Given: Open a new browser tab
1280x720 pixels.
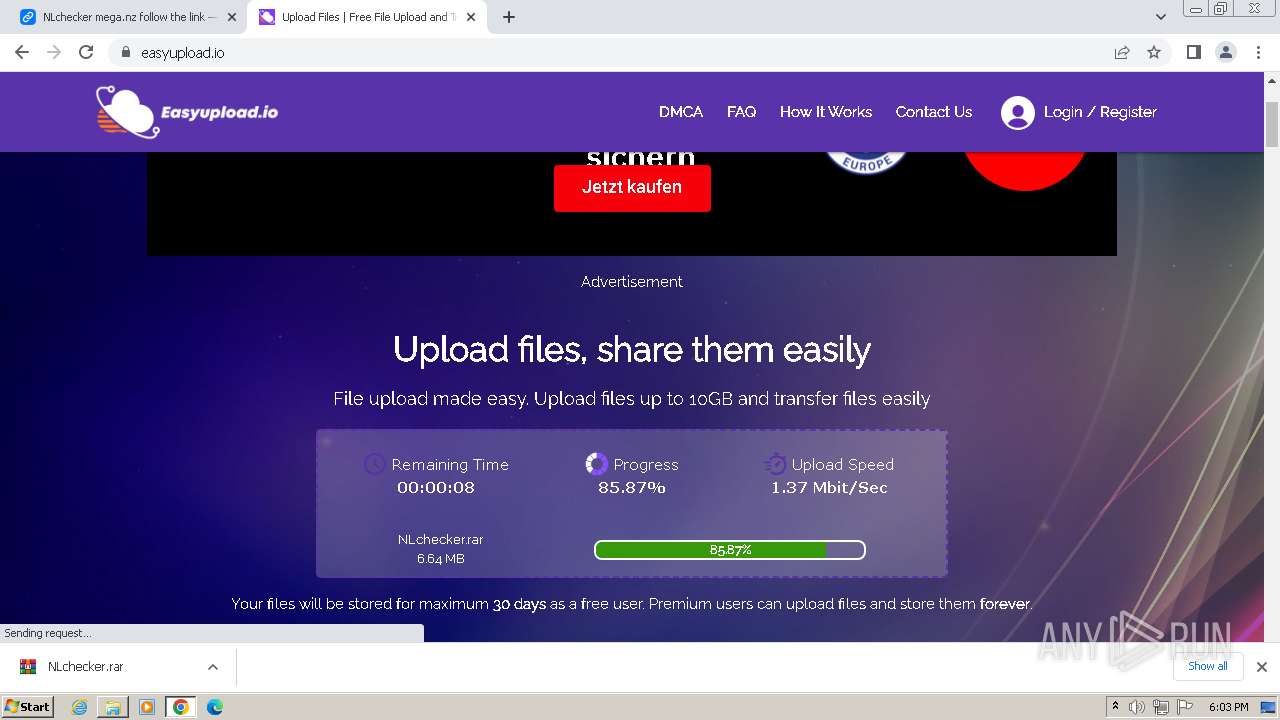Looking at the screenshot, I should [x=509, y=17].
